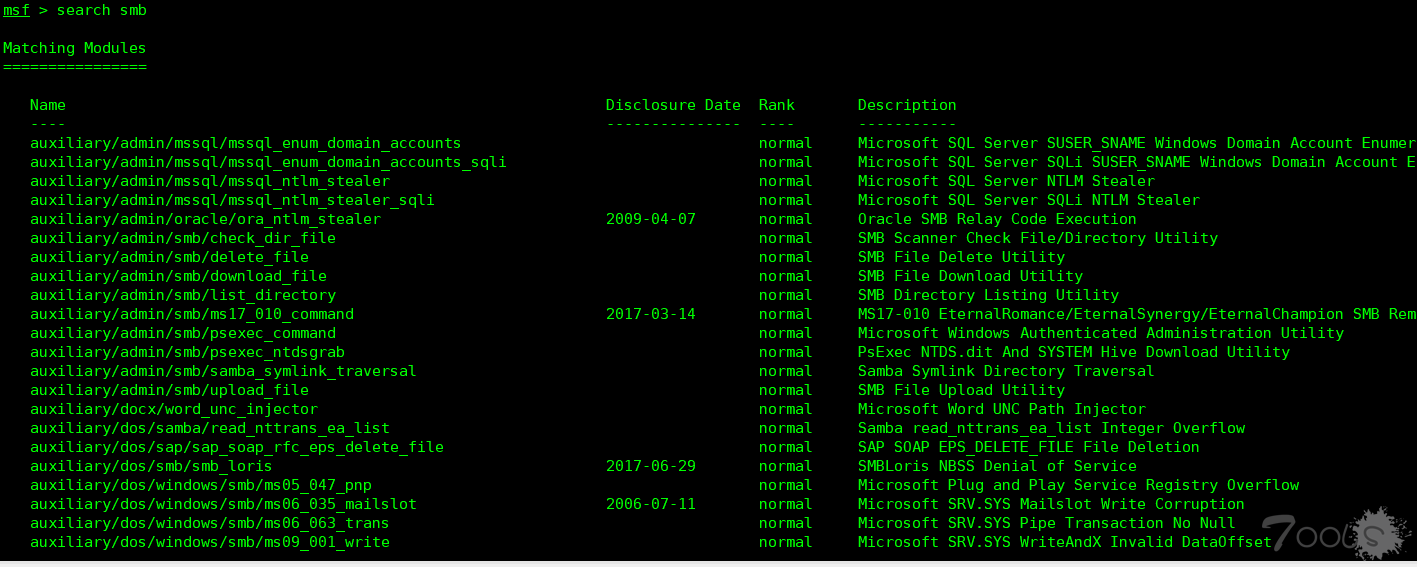Click the 2009-04-07 disclosure date

651,219
